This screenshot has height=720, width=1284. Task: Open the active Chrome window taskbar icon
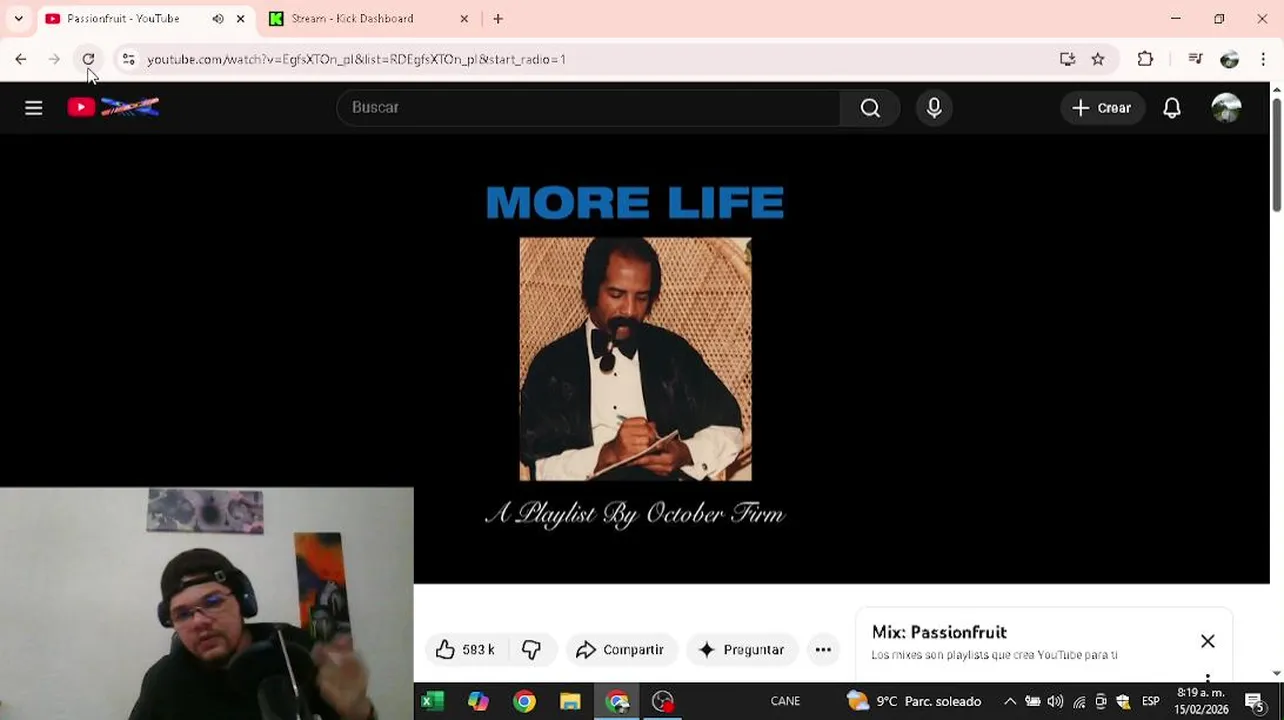pyautogui.click(x=617, y=702)
